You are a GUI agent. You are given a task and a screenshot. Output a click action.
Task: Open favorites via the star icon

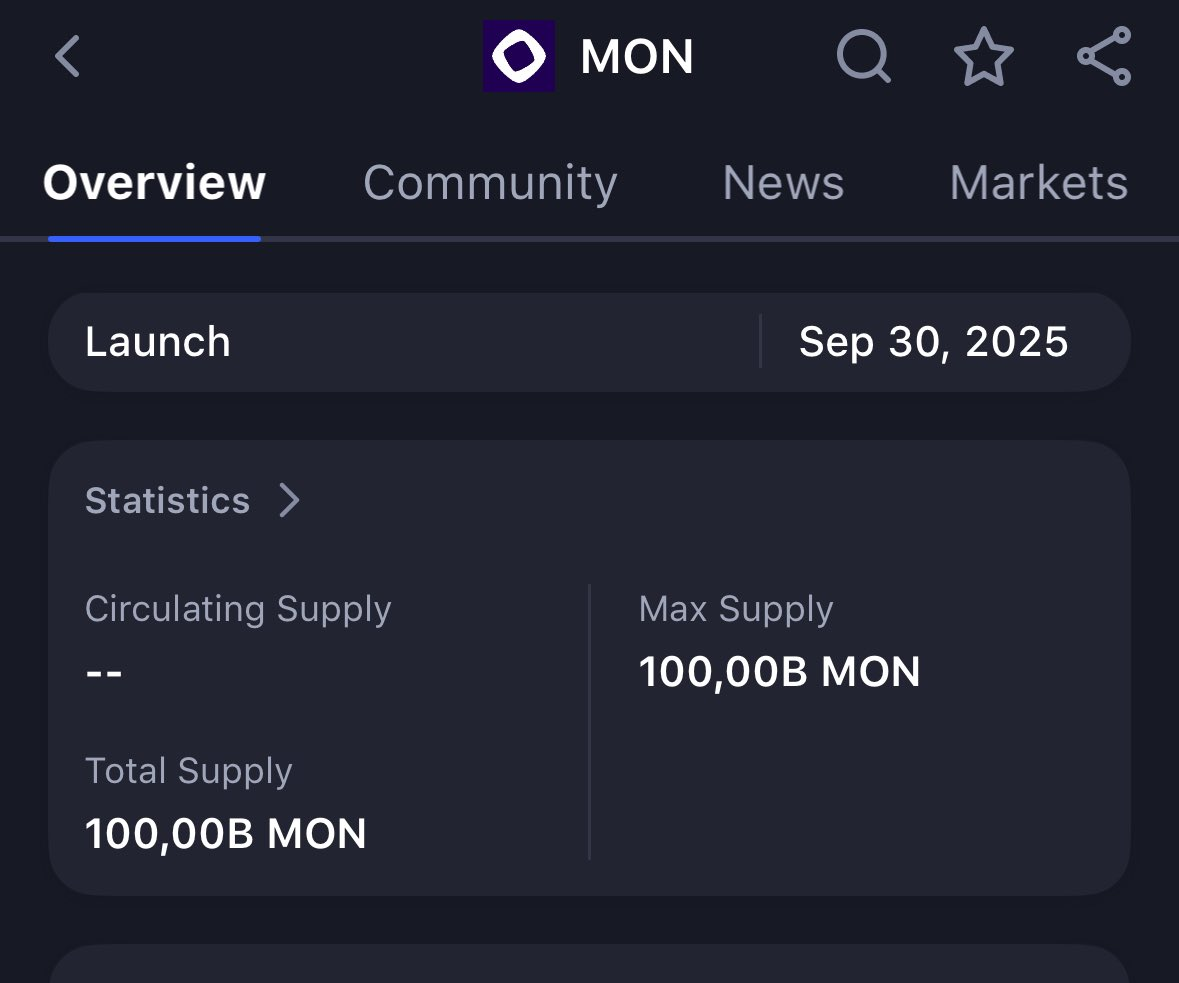pyautogui.click(x=984, y=57)
